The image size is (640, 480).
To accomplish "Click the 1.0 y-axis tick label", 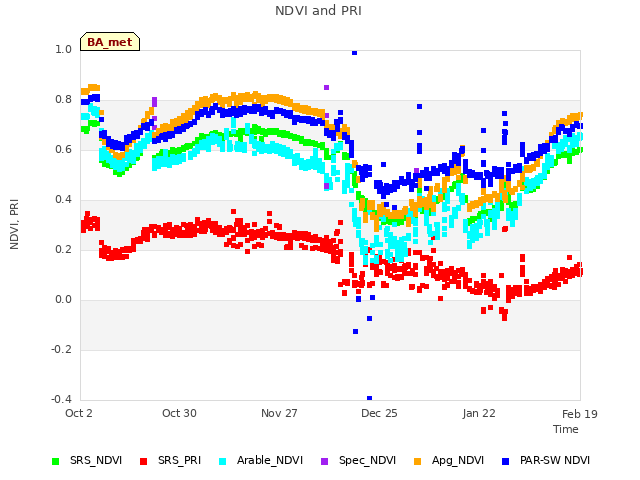I will pyautogui.click(x=63, y=49).
